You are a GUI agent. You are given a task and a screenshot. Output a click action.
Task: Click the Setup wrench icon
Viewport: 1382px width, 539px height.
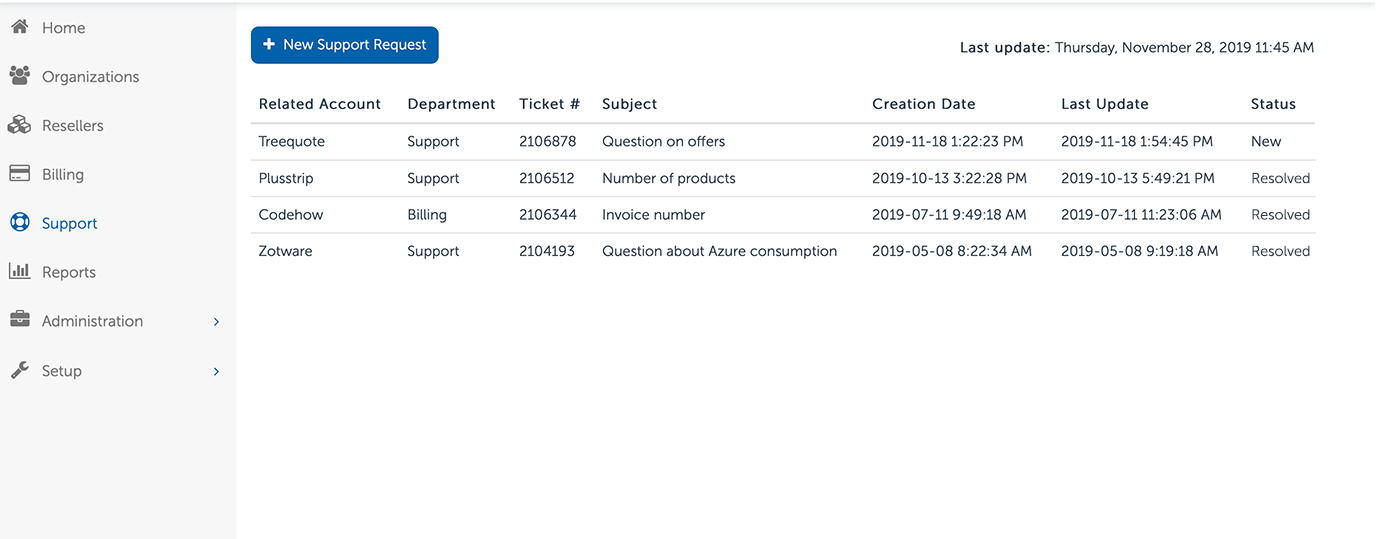[19, 370]
